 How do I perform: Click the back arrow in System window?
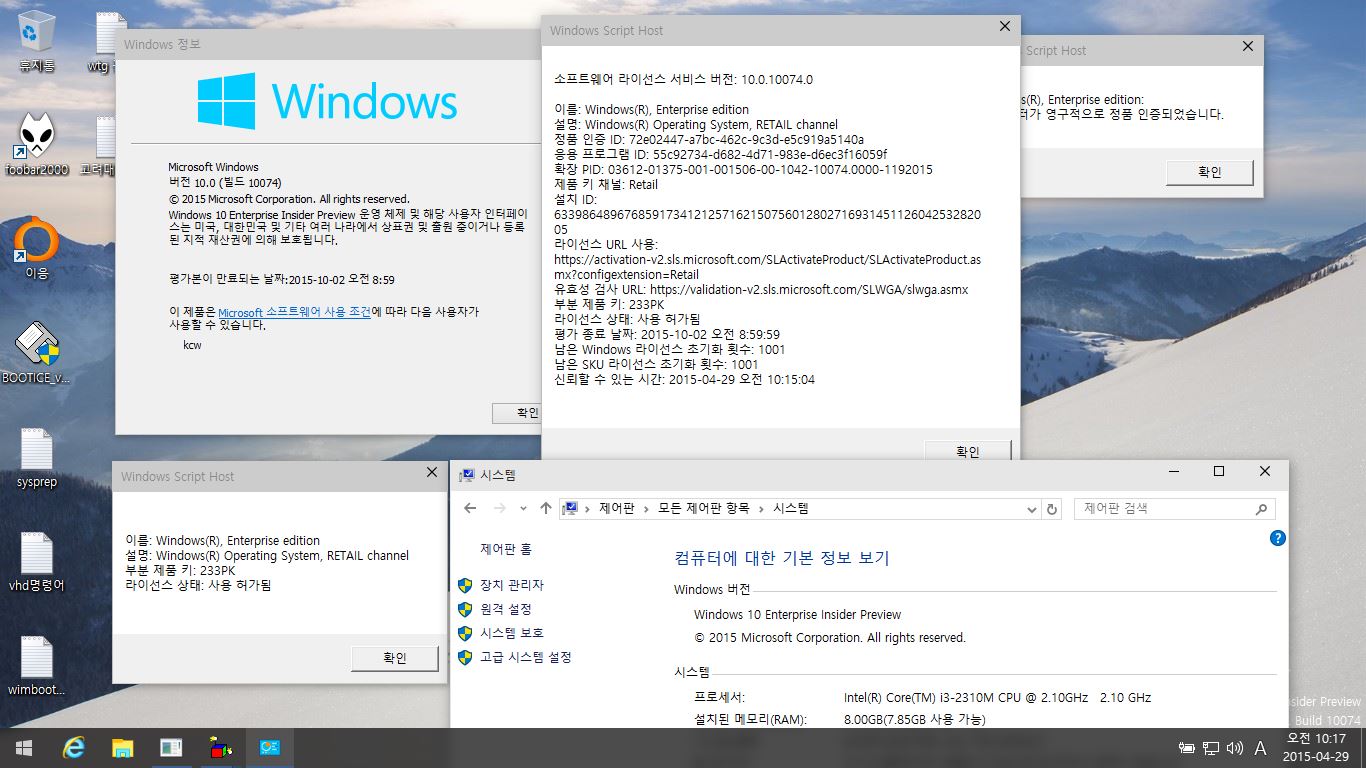coord(470,509)
